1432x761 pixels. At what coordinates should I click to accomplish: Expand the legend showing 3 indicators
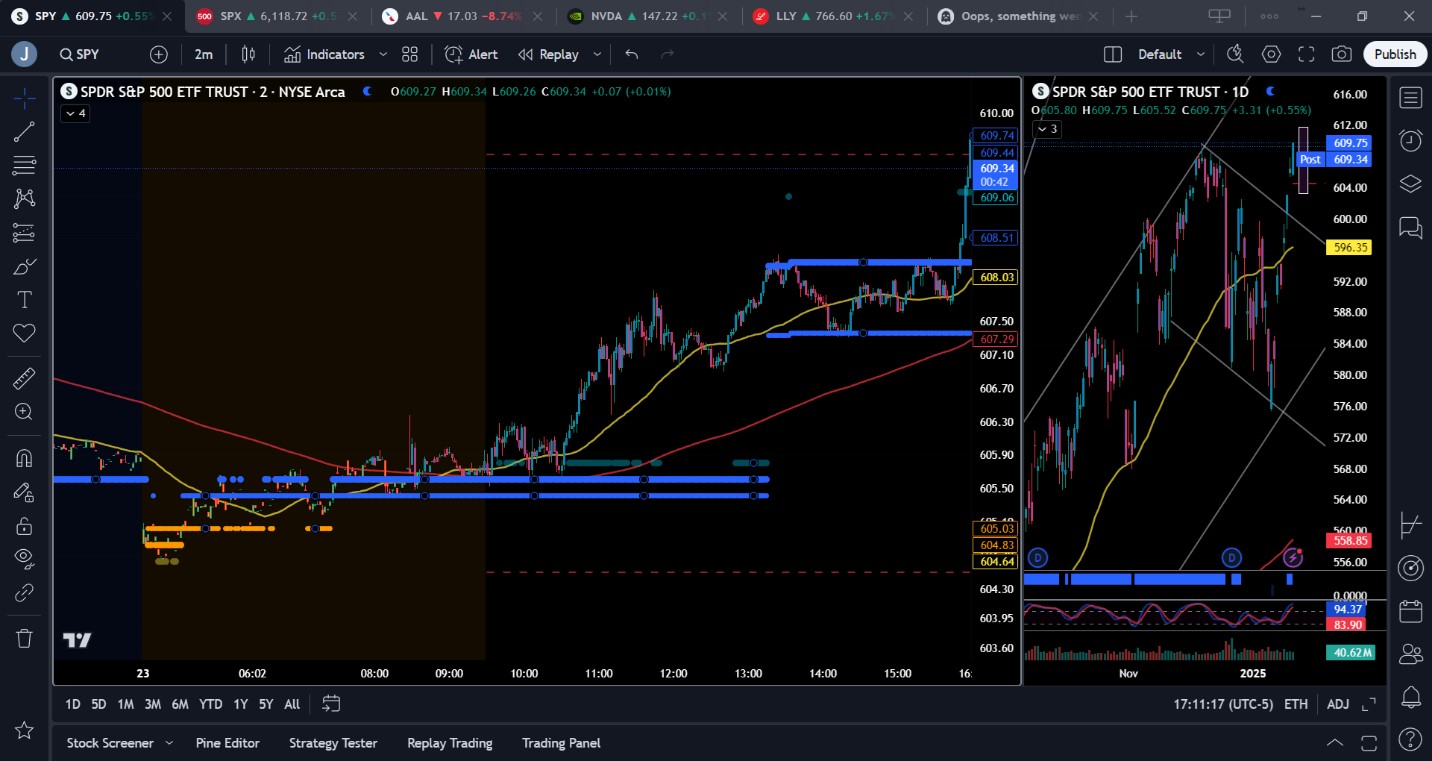coord(1046,129)
